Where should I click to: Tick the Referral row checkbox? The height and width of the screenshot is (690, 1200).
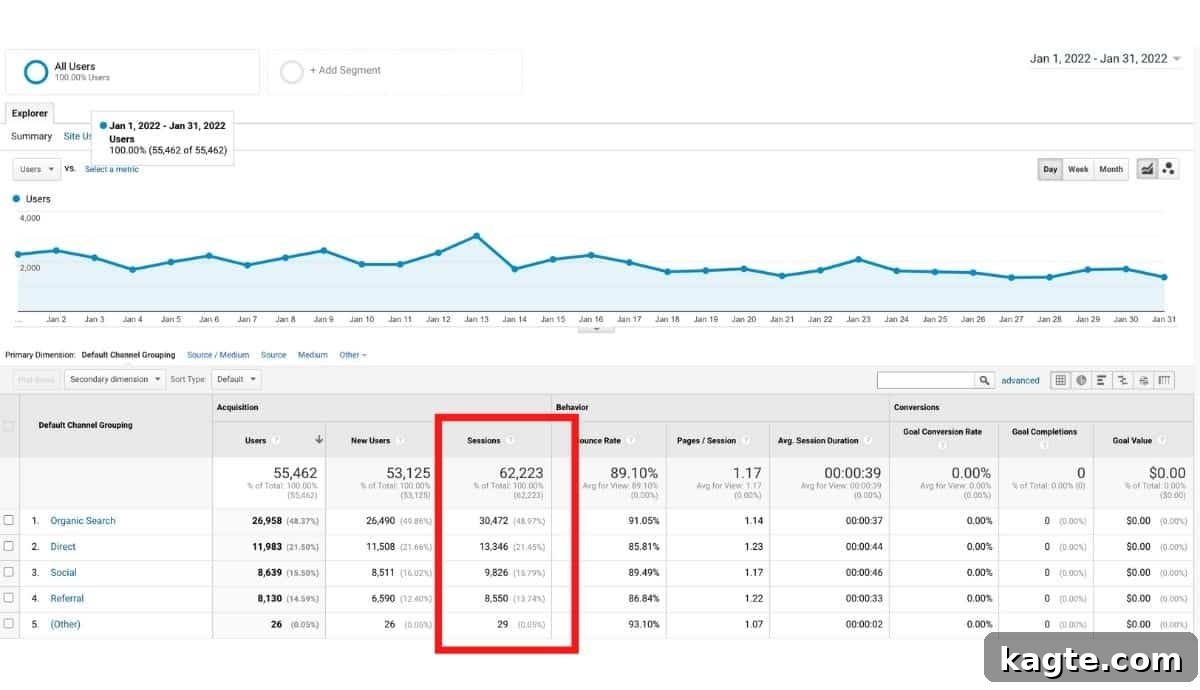coord(9,598)
